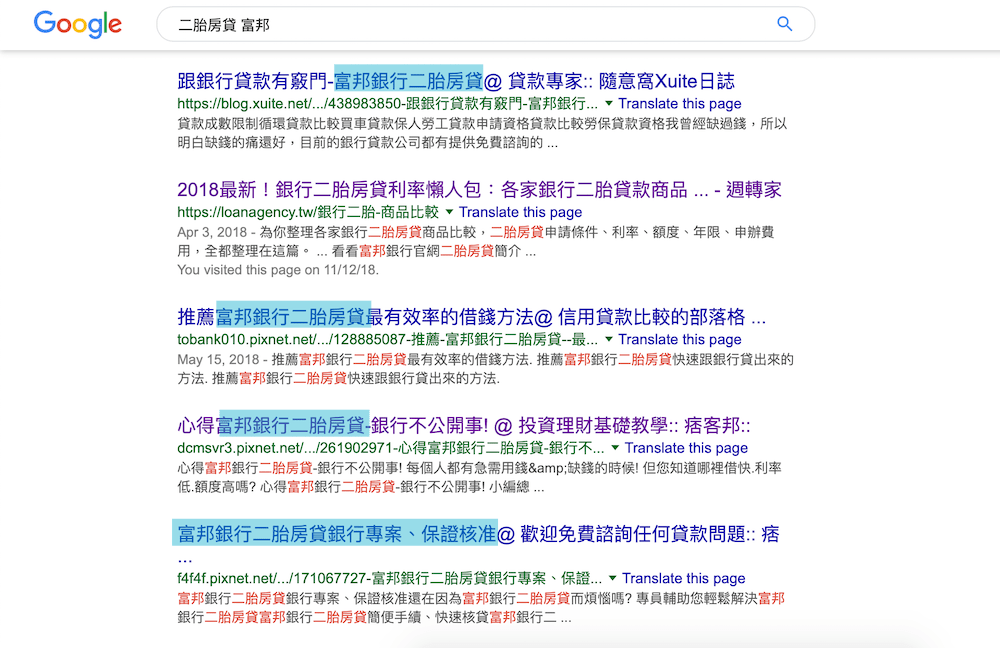Click the green loanagency.tw URL text

[308, 212]
